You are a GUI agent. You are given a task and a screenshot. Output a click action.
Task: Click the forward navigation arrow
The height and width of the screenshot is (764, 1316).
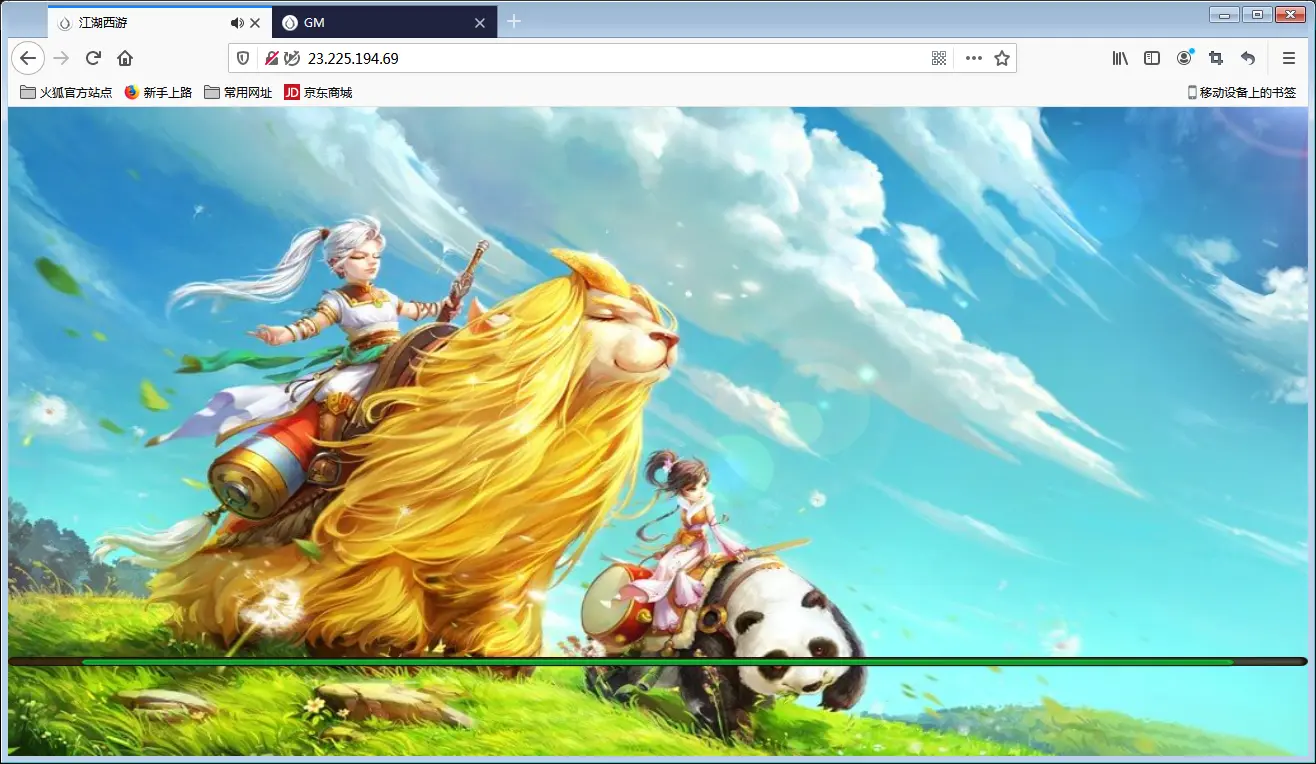[x=61, y=58]
